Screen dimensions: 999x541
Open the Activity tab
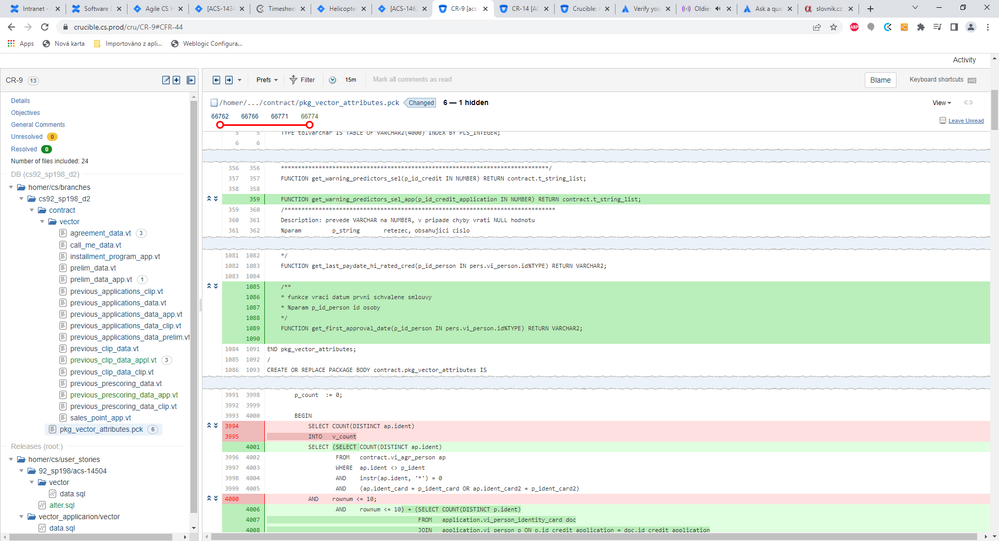point(964,60)
